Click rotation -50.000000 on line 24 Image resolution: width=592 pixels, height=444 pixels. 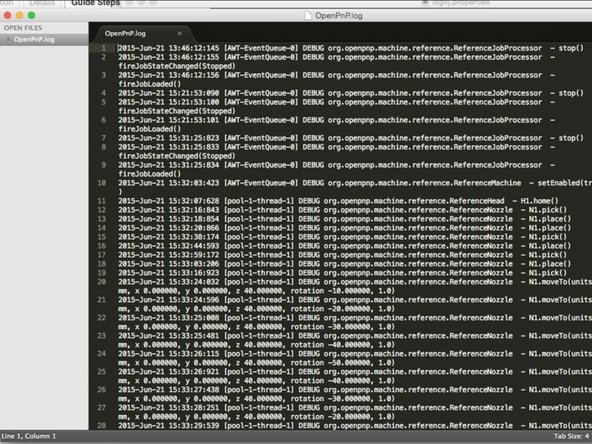331,363
